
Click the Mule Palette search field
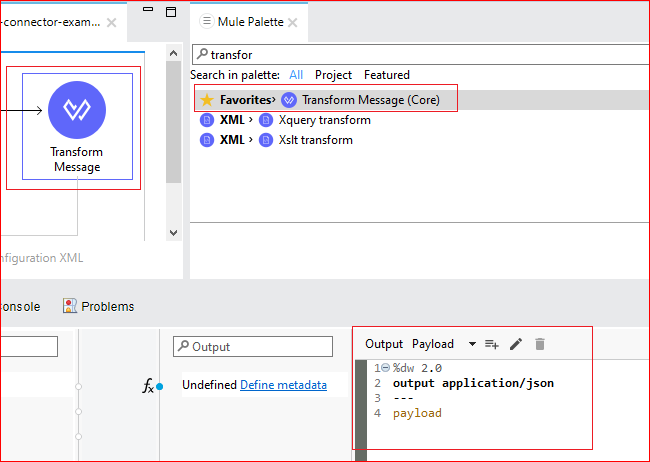[x=421, y=55]
